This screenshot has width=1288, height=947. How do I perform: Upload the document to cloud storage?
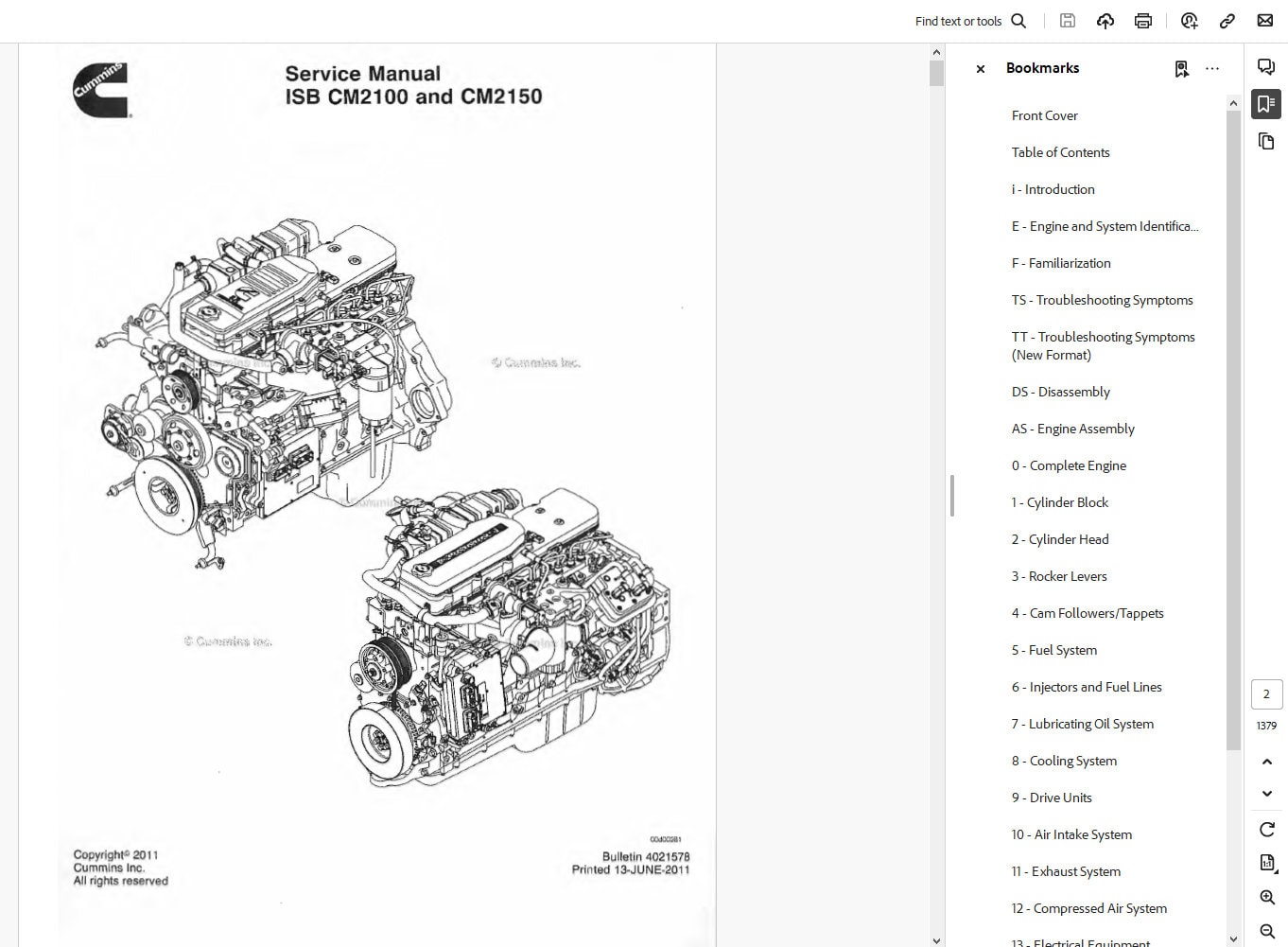pyautogui.click(x=1105, y=20)
